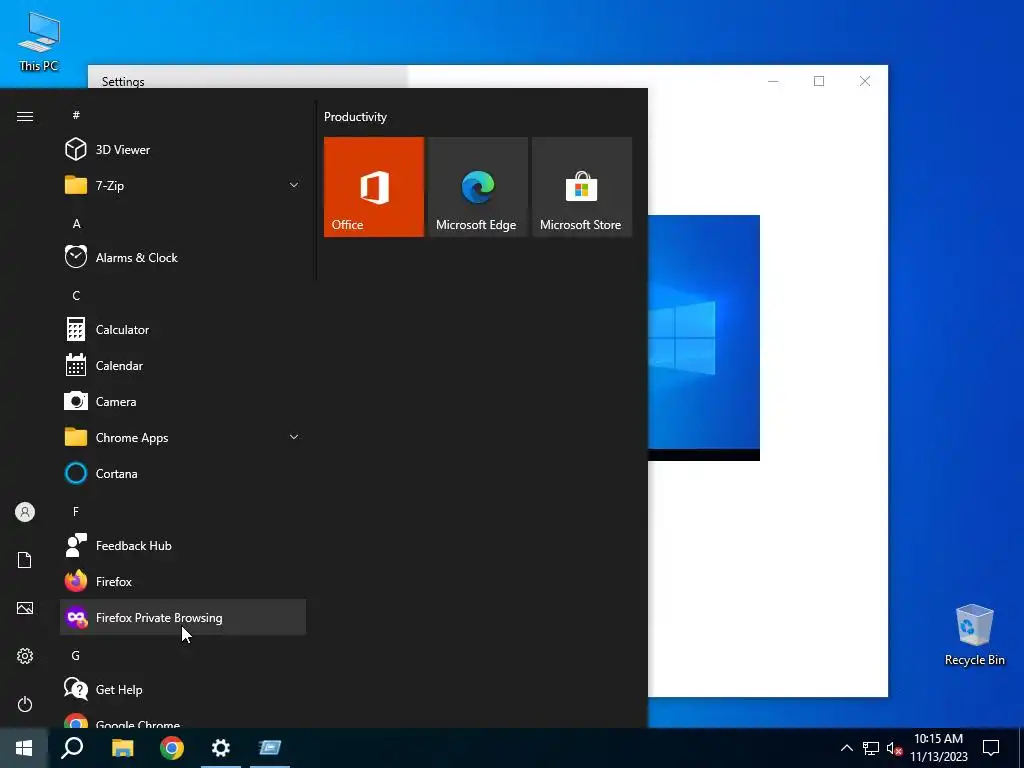1024x768 pixels.
Task: Select the Recycle Bin desktop icon
Action: click(974, 635)
